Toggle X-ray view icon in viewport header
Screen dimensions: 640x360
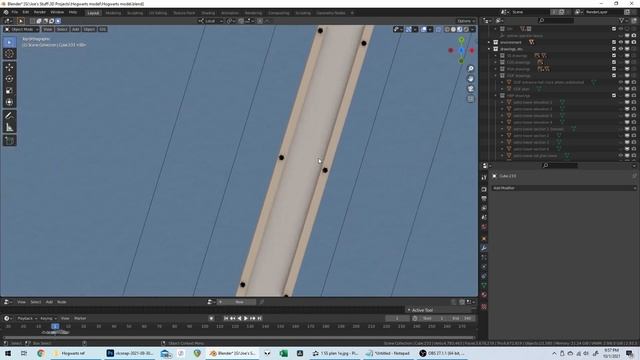click(439, 29)
